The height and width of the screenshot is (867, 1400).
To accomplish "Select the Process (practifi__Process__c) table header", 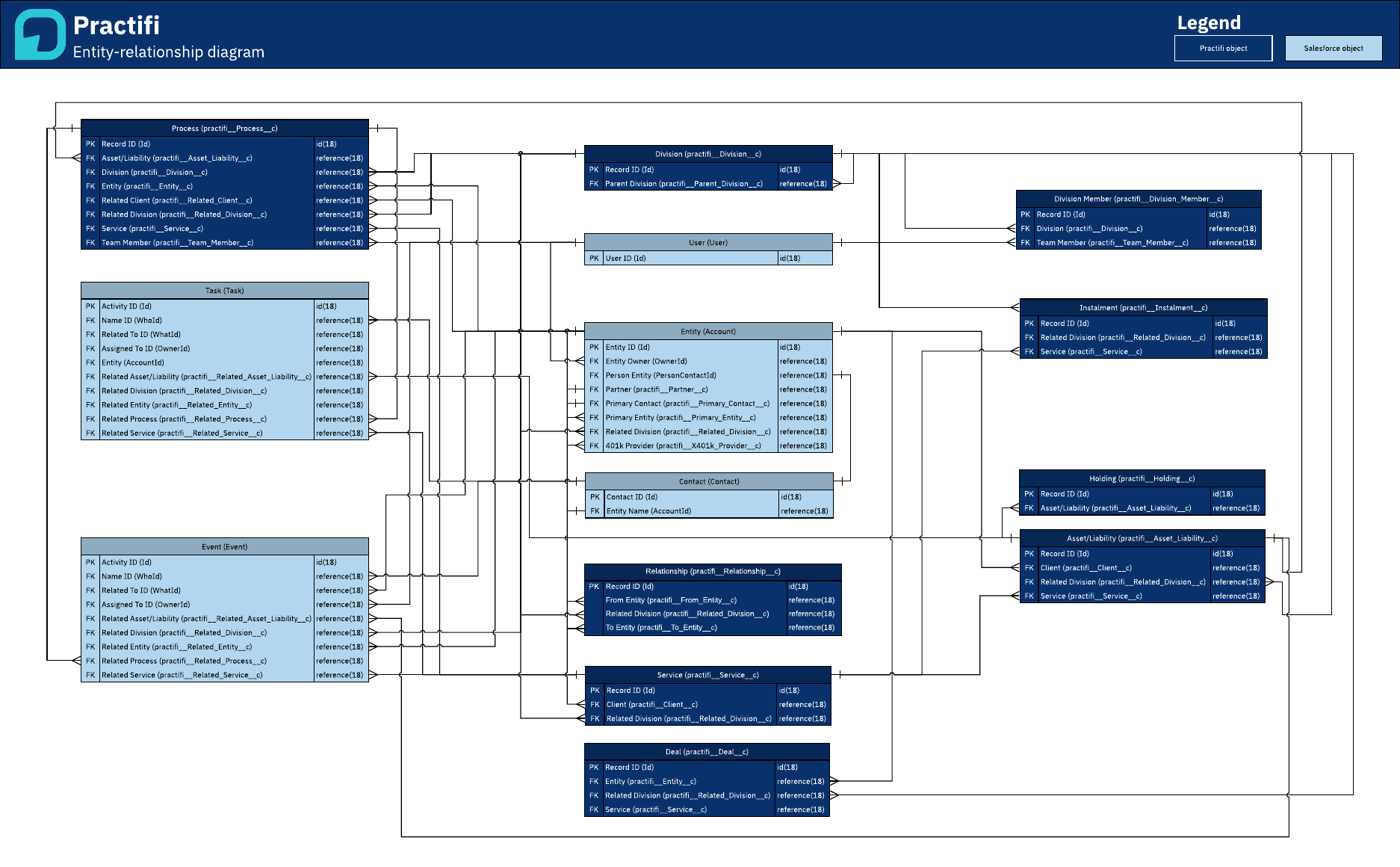I will pos(225,129).
